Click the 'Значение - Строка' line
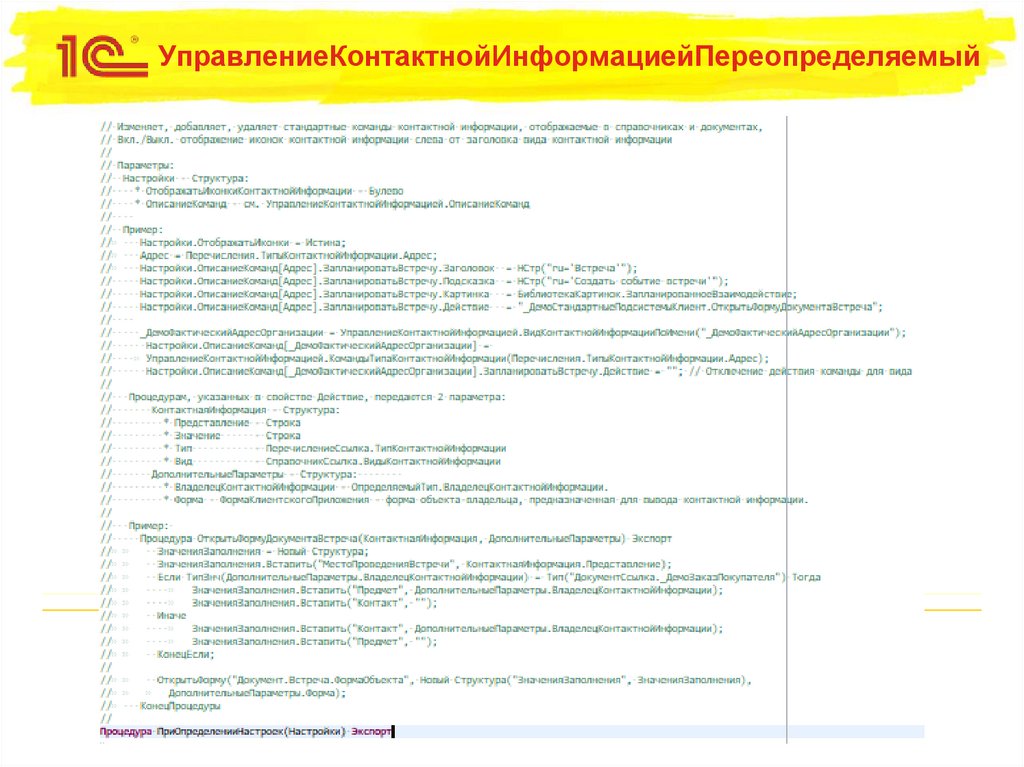Viewport: 1024px width, 767px height. [x=200, y=435]
